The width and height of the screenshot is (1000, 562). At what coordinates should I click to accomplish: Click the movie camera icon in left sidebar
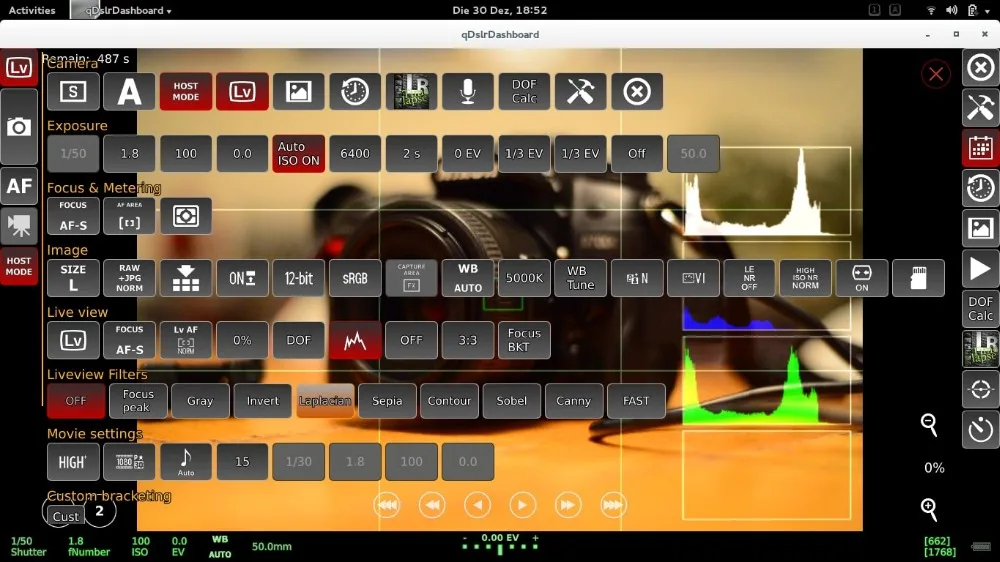19,225
